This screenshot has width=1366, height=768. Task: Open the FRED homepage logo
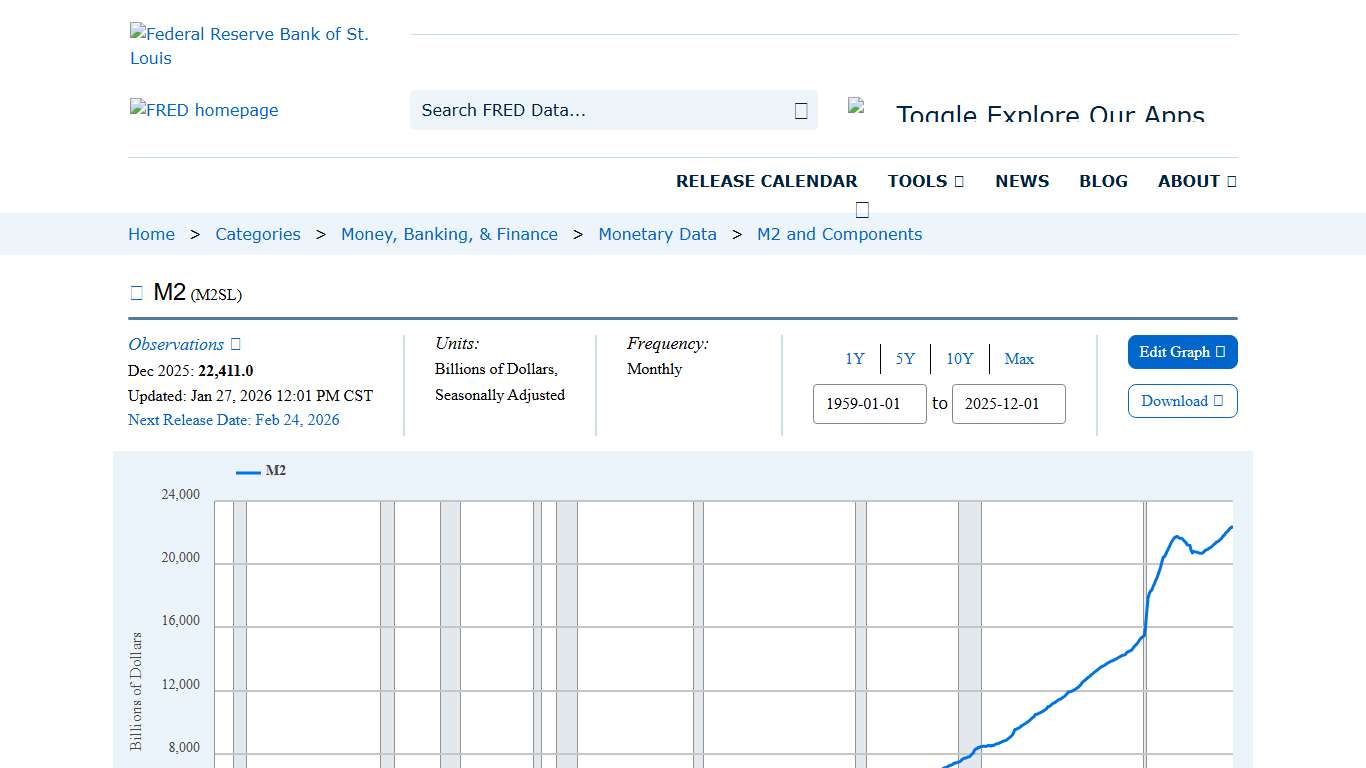pos(204,110)
